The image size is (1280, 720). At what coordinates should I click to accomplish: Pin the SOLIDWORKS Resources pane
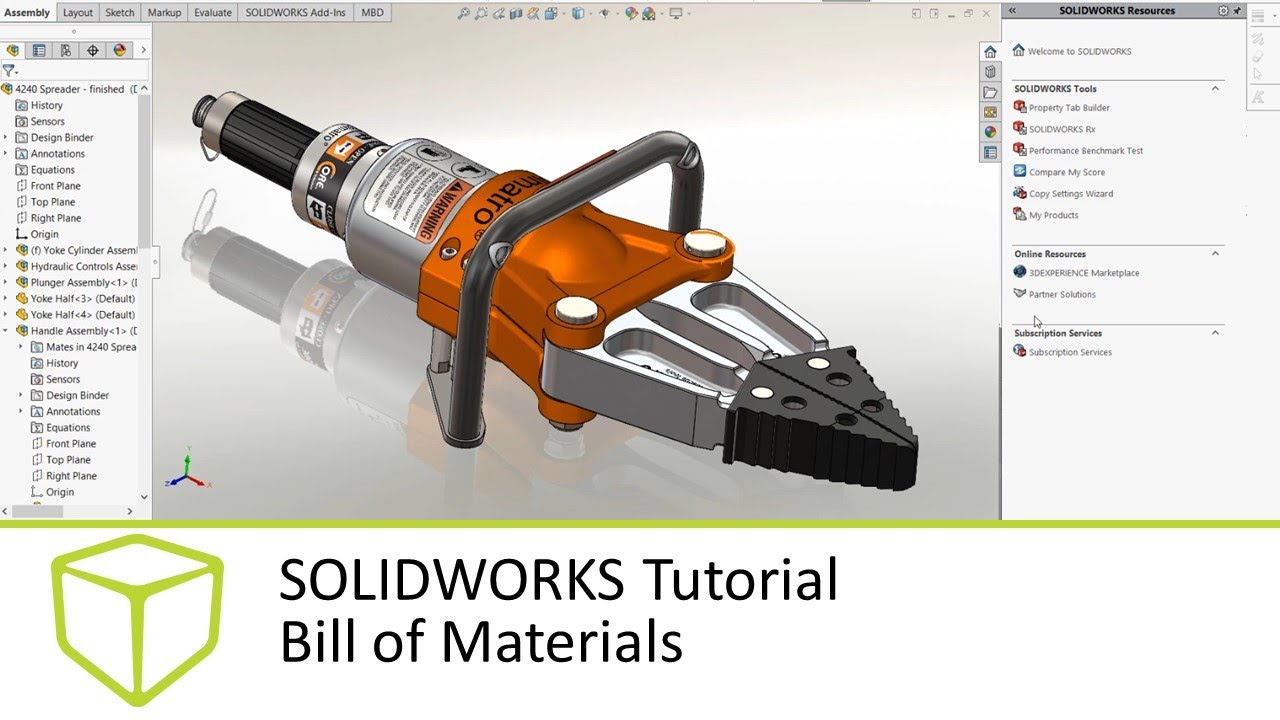1237,10
